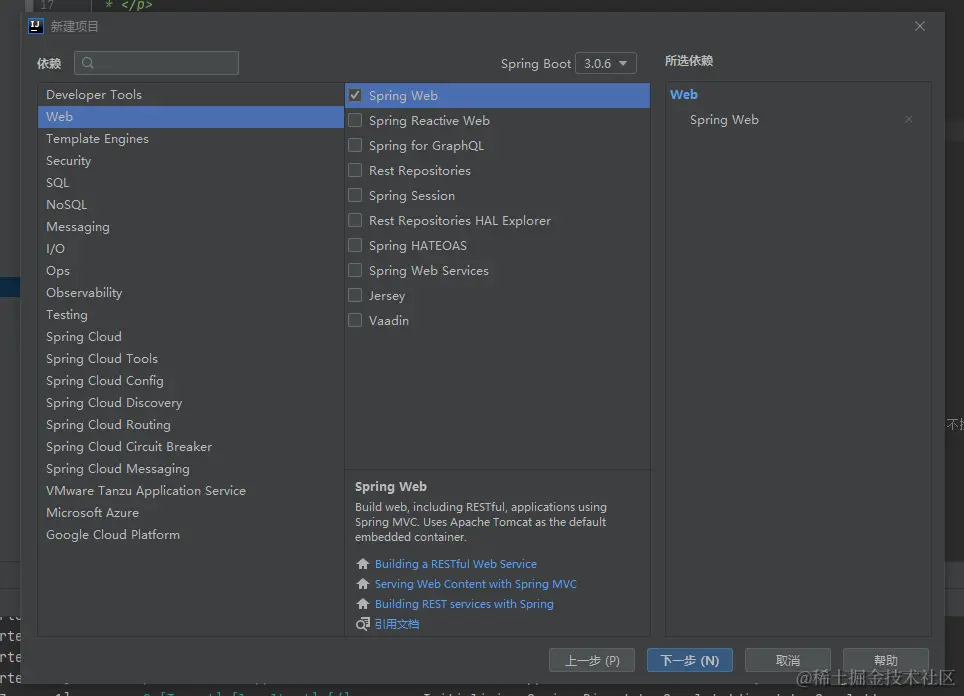The image size is (964, 696).
Task: Click the search magnifier icon in dependency filter
Action: point(88,63)
